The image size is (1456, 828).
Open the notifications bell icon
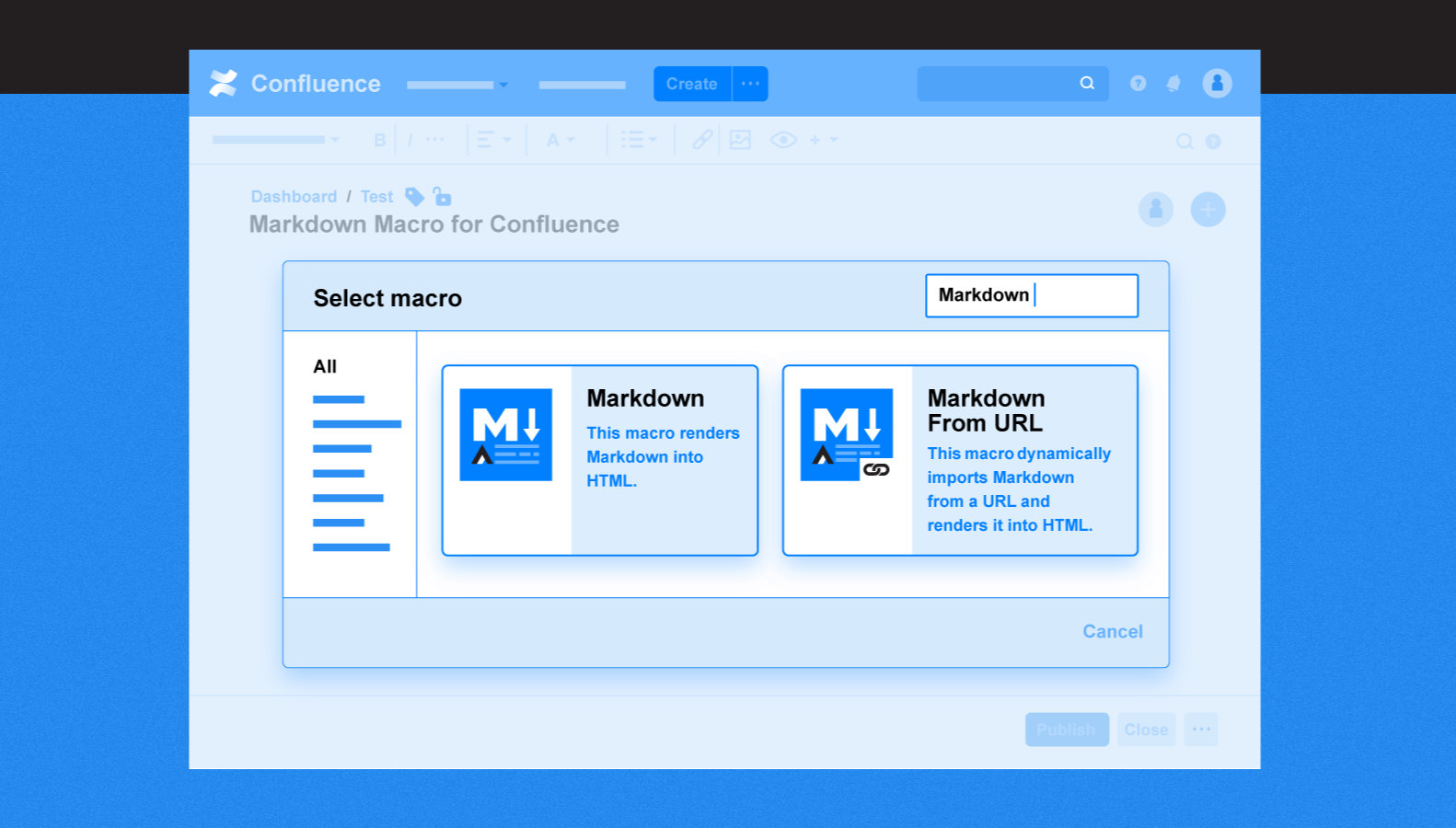(x=1173, y=84)
